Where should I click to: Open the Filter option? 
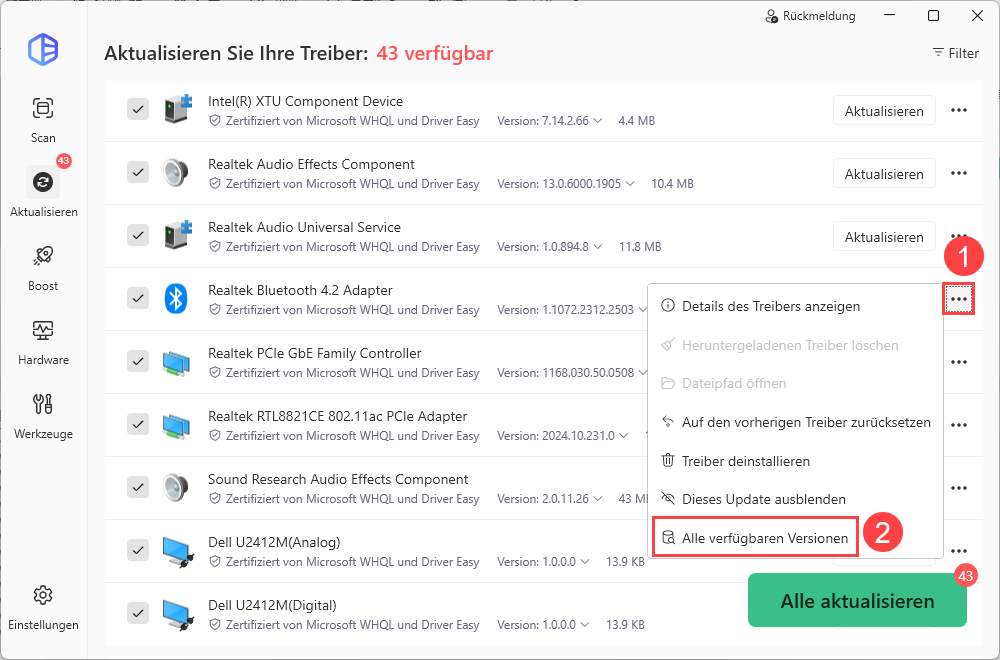955,53
